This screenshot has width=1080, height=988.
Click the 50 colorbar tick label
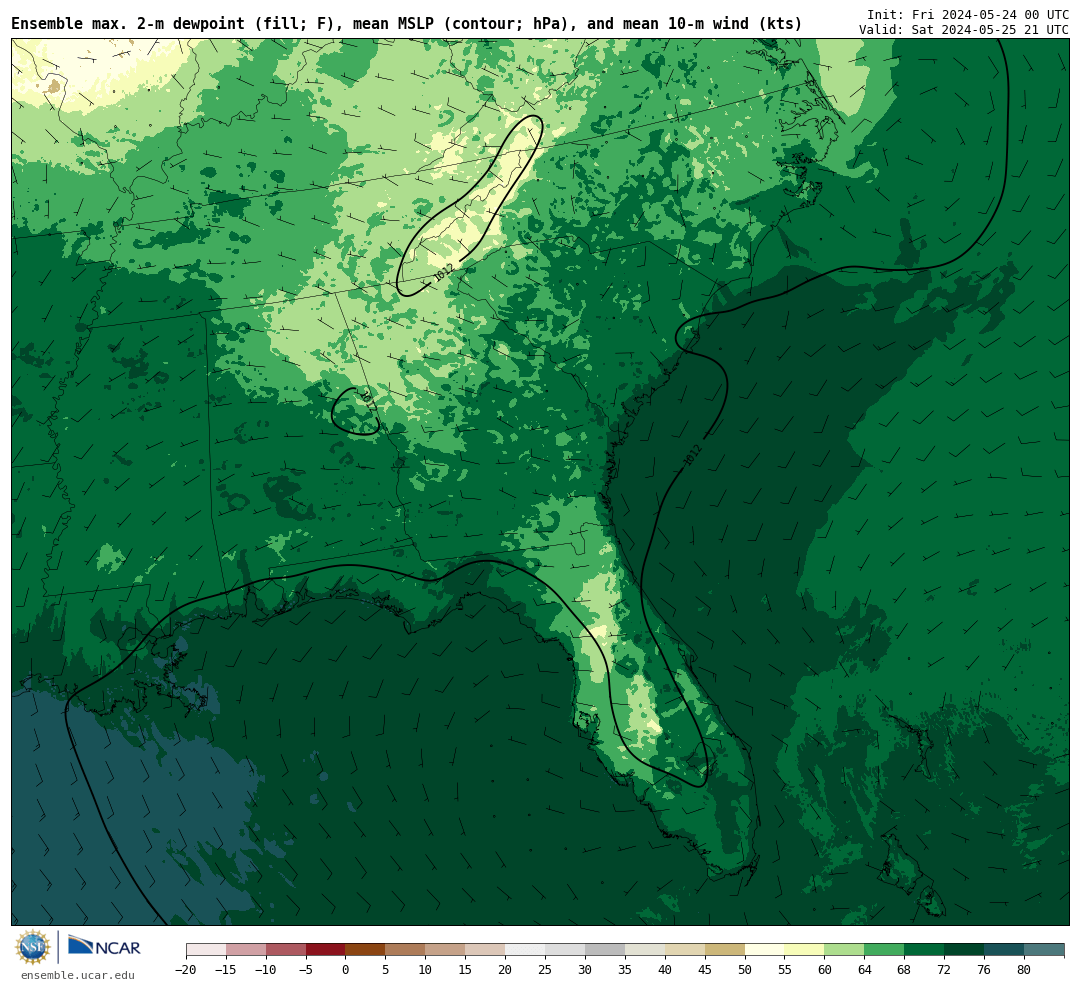pos(745,970)
